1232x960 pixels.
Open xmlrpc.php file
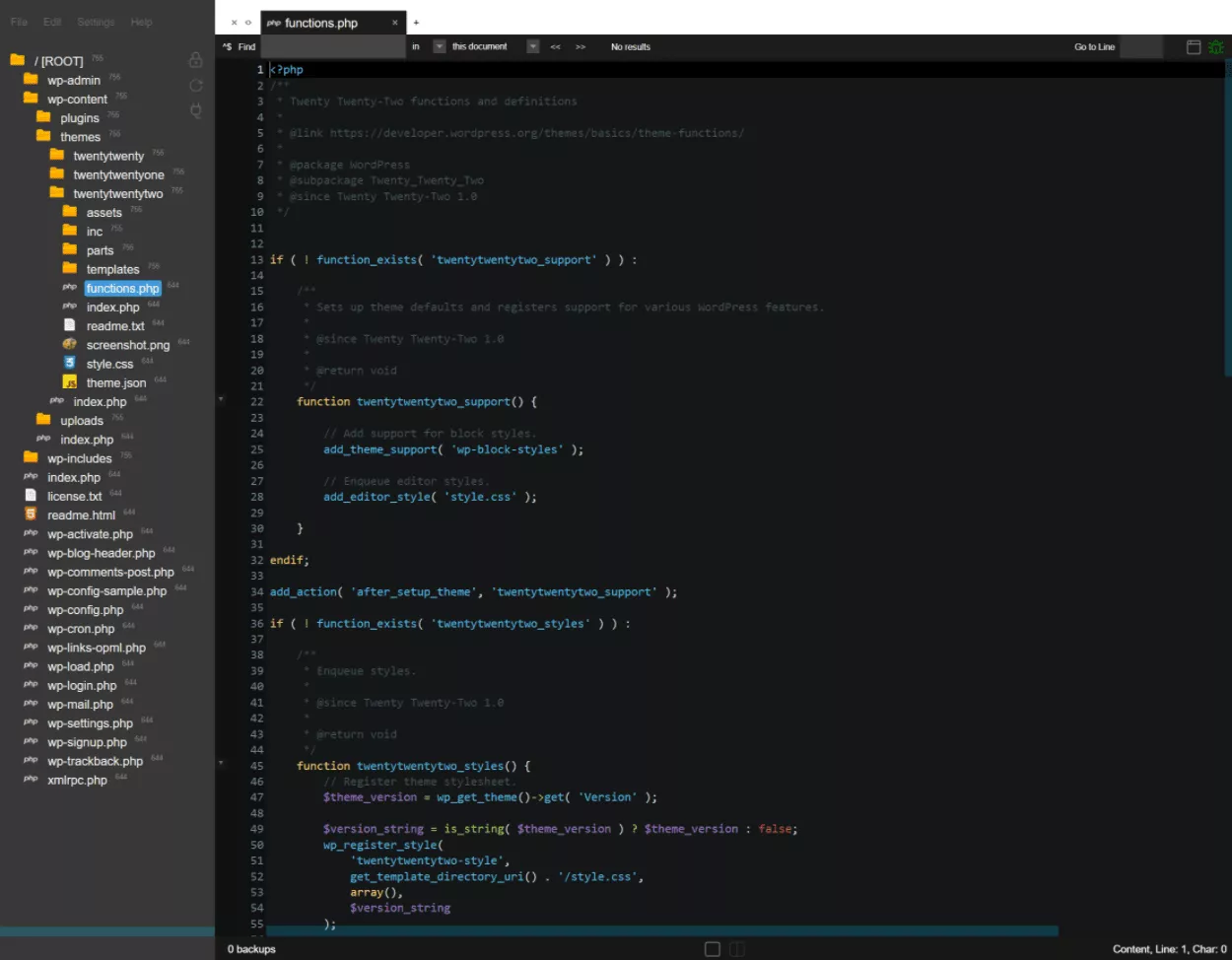(77, 780)
